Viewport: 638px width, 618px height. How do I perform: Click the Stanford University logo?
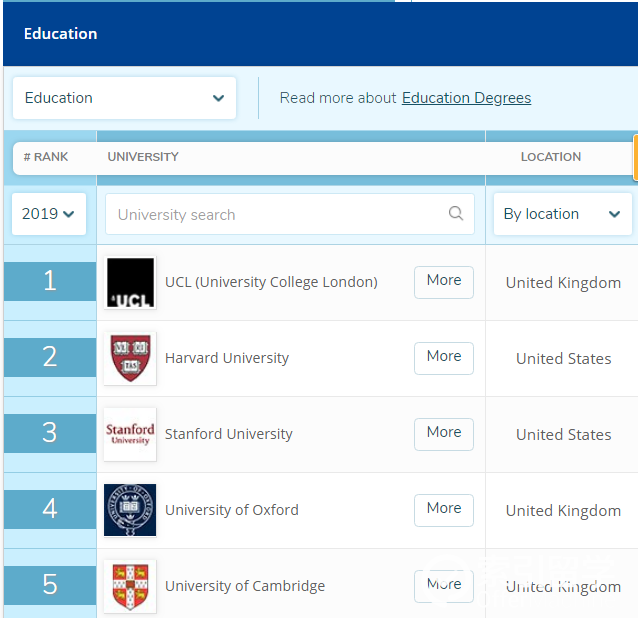click(130, 435)
